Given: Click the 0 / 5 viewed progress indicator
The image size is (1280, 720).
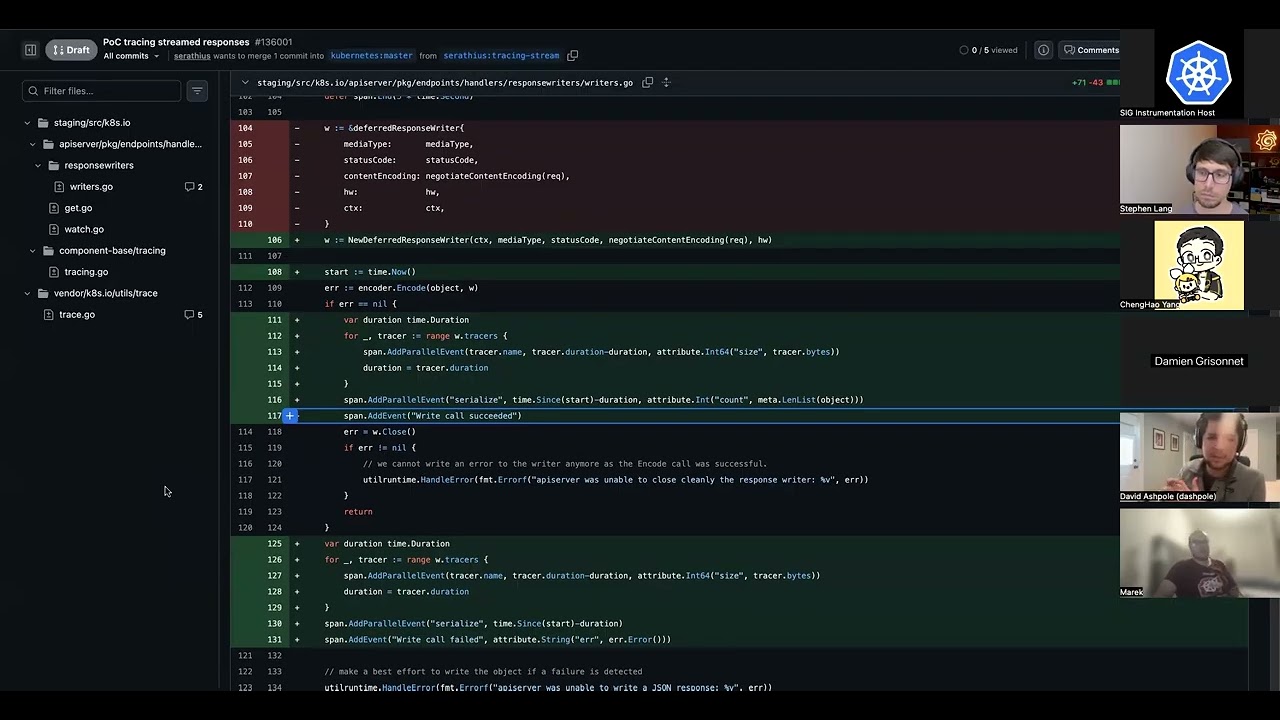Looking at the screenshot, I should [988, 50].
